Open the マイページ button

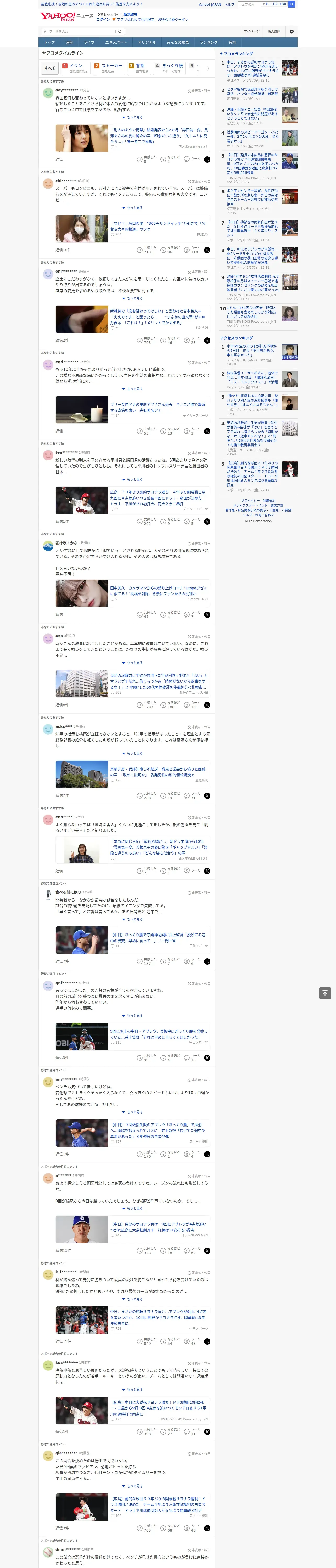252,32
